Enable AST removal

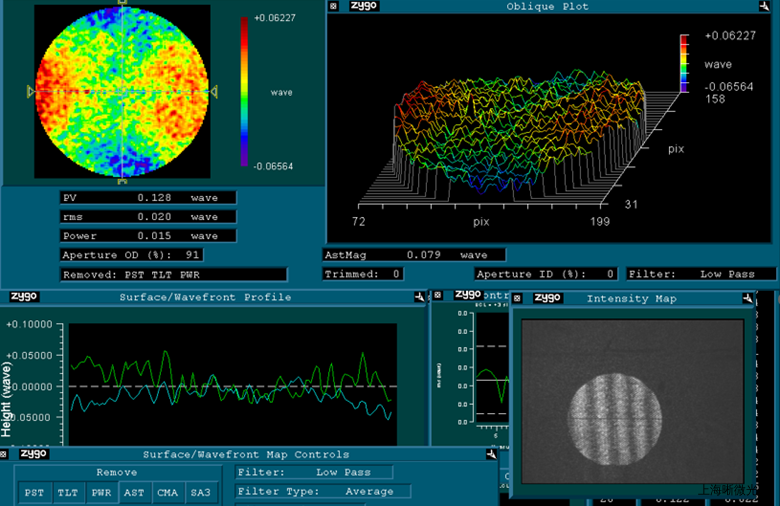[134, 492]
